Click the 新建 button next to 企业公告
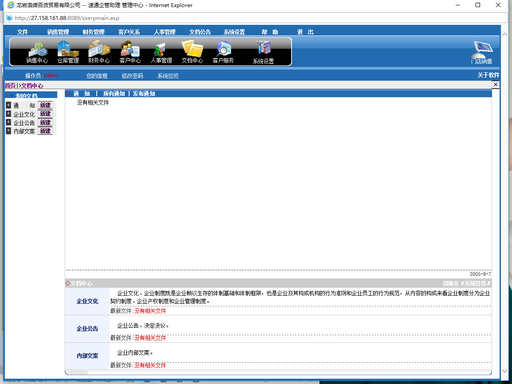This screenshot has width=512, height=384. pyautogui.click(x=45, y=122)
